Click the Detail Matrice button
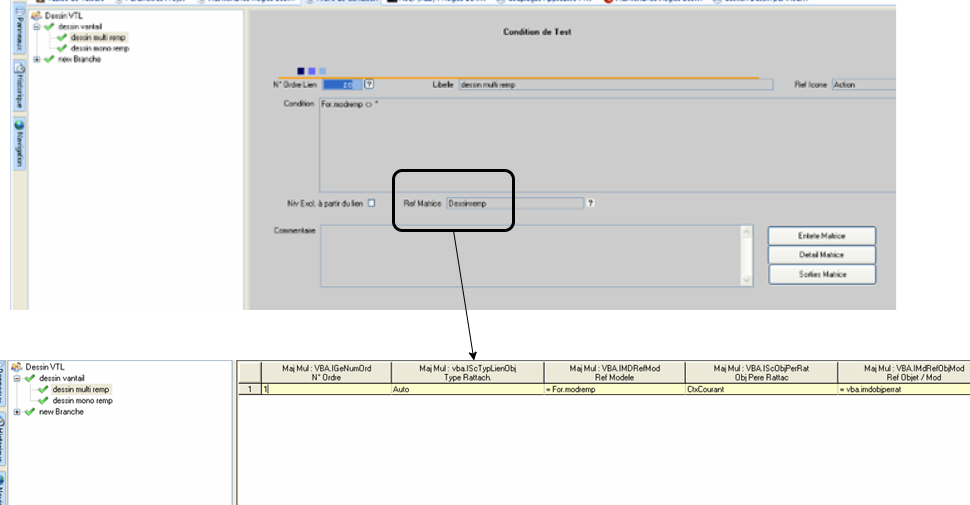Image resolution: width=970 pixels, height=505 pixels. 821,255
